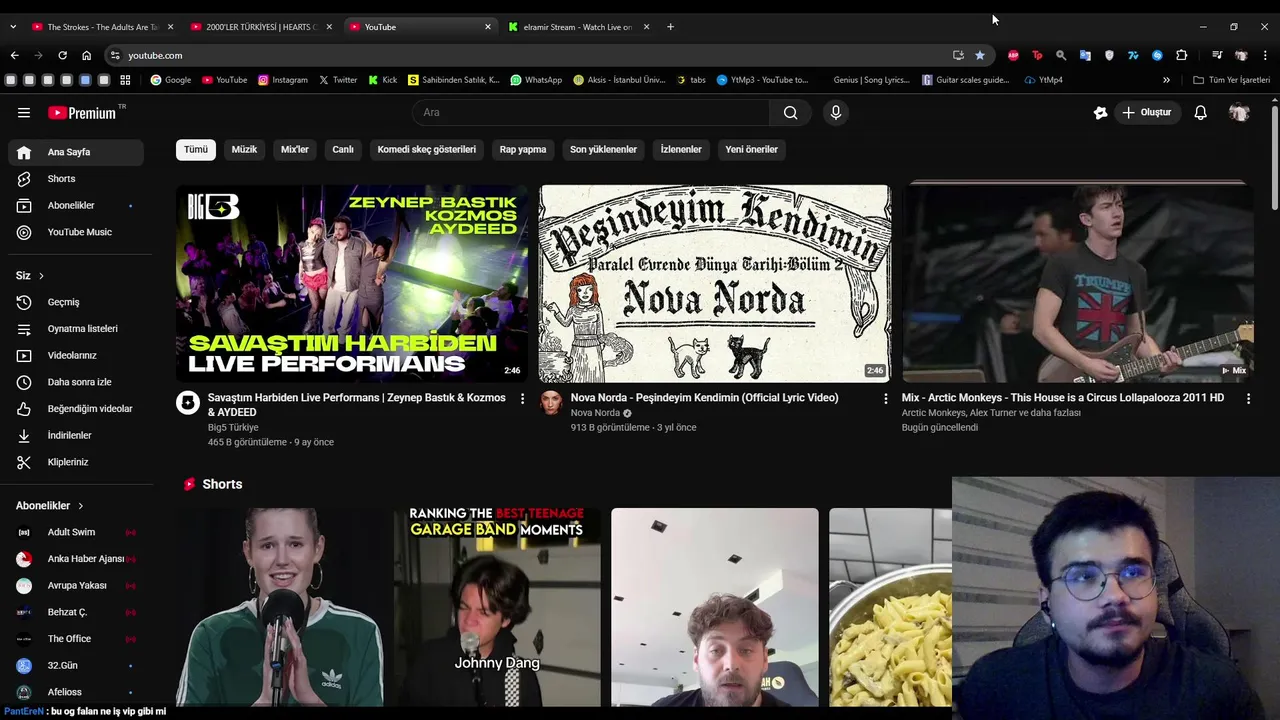
Task: Switch to elramir Stream Kick tab
Action: (579, 27)
